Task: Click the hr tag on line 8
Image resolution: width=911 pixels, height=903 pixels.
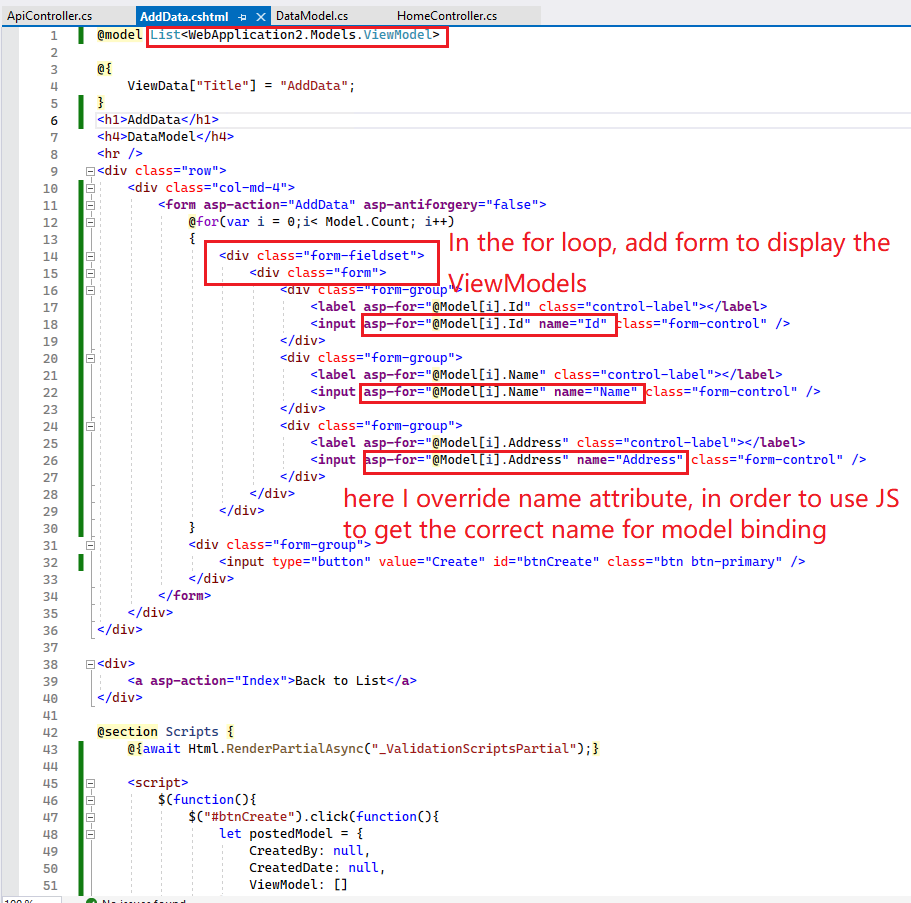Action: click(120, 153)
